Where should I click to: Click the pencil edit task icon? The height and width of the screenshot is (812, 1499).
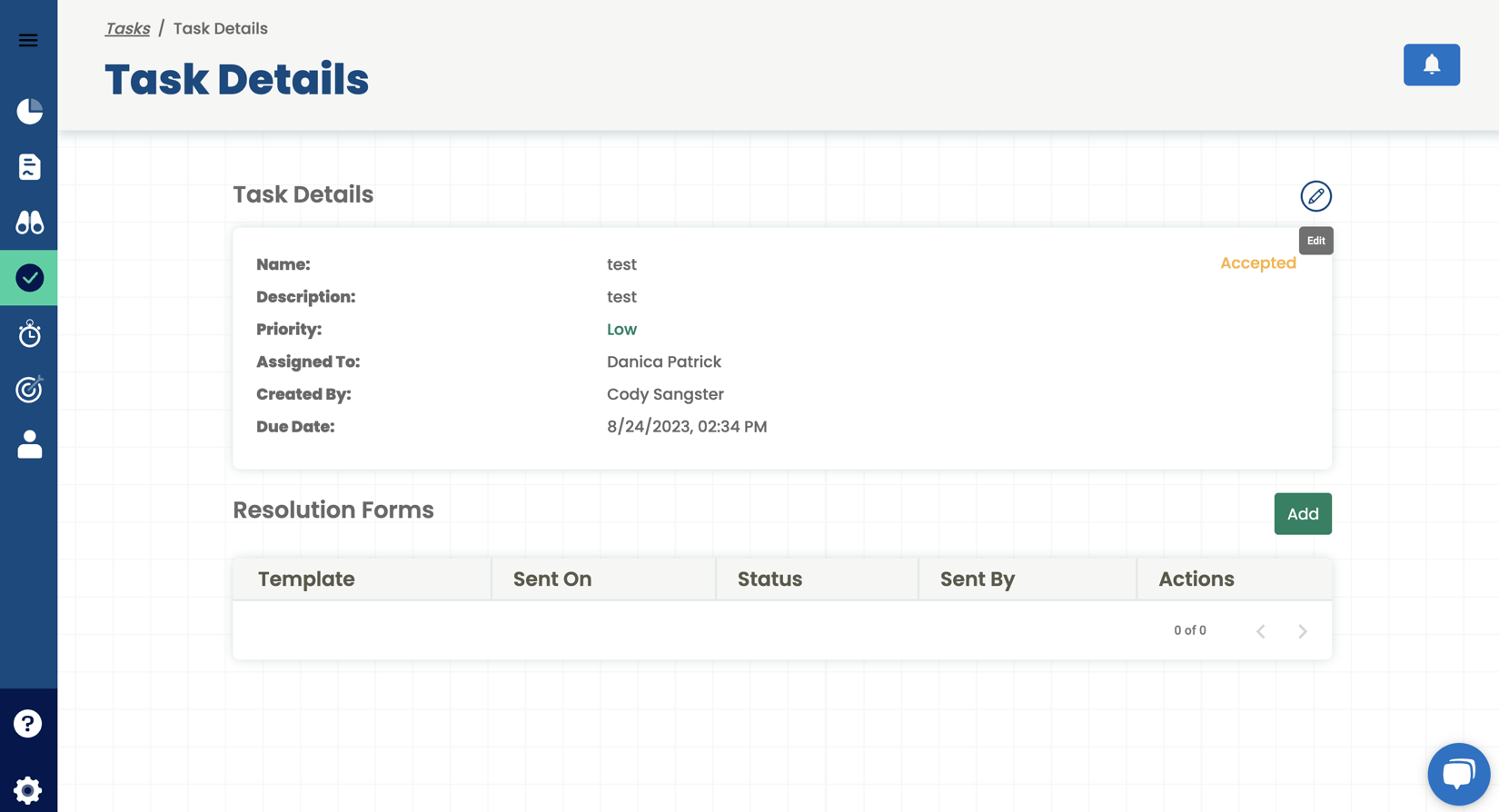coord(1315,196)
